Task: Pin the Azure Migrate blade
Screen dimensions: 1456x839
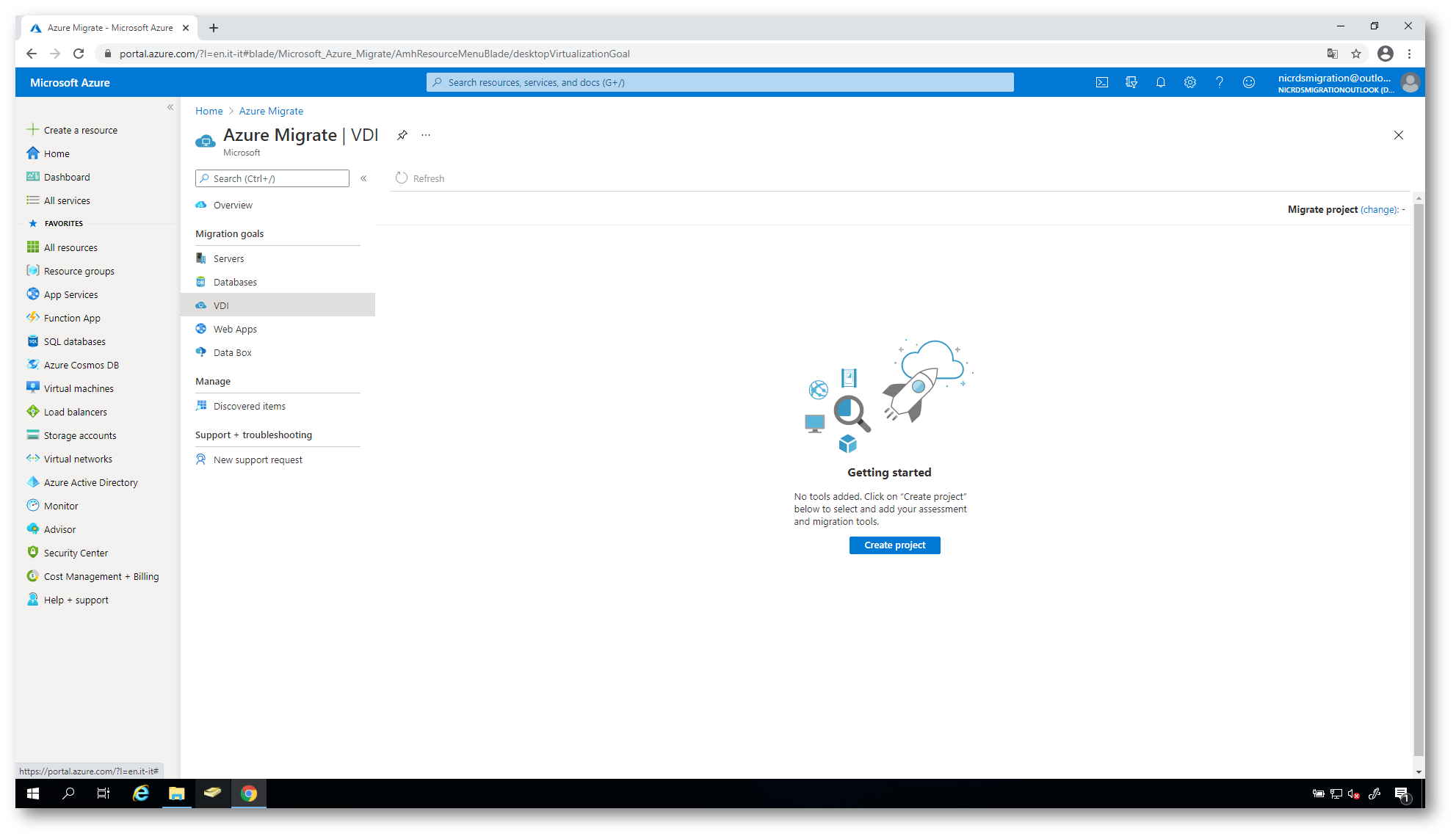Action: 402,135
